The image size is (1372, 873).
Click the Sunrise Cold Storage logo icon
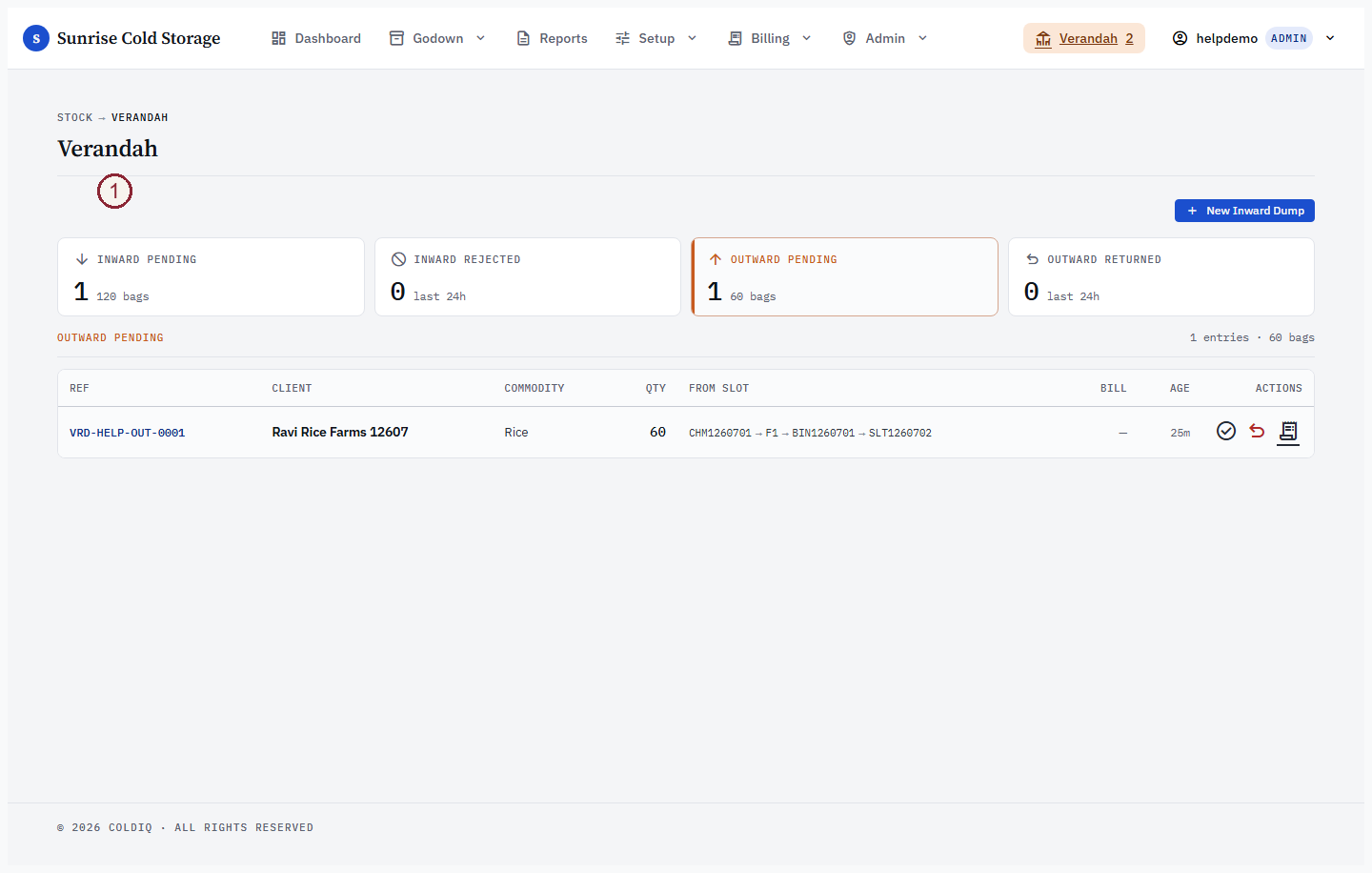(36, 38)
